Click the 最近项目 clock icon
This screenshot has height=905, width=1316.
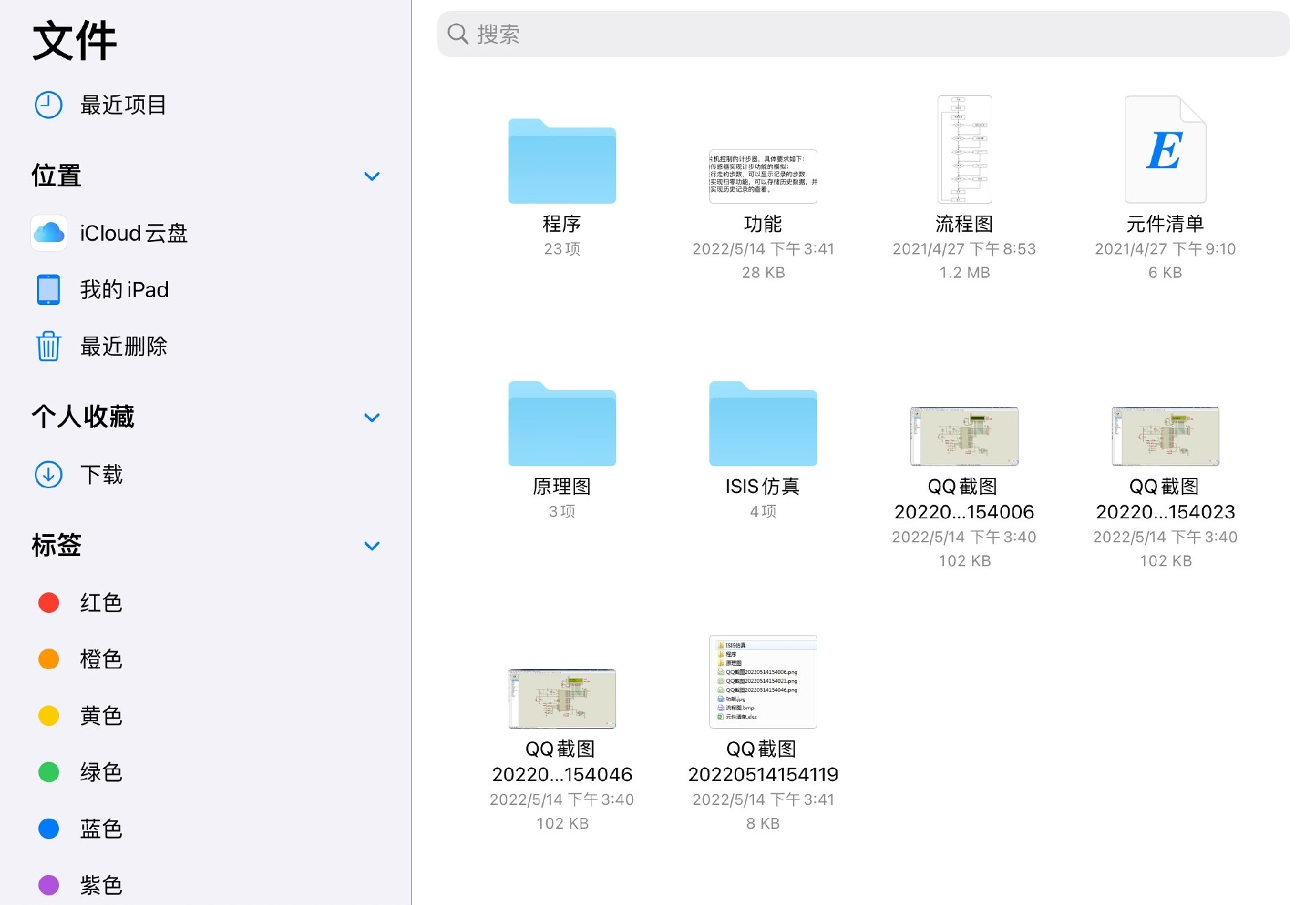[49, 105]
